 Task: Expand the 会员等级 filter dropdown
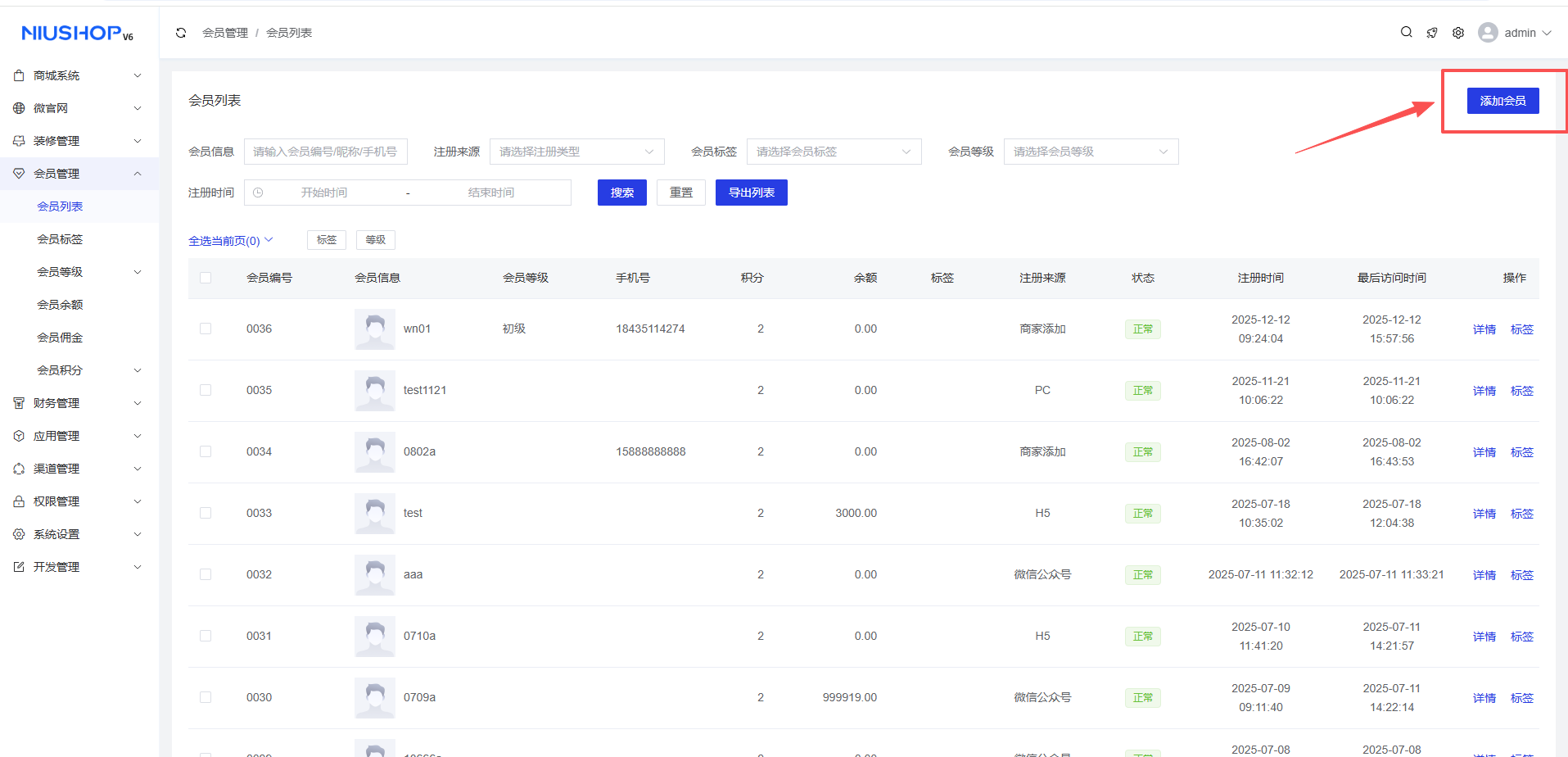coord(1091,152)
